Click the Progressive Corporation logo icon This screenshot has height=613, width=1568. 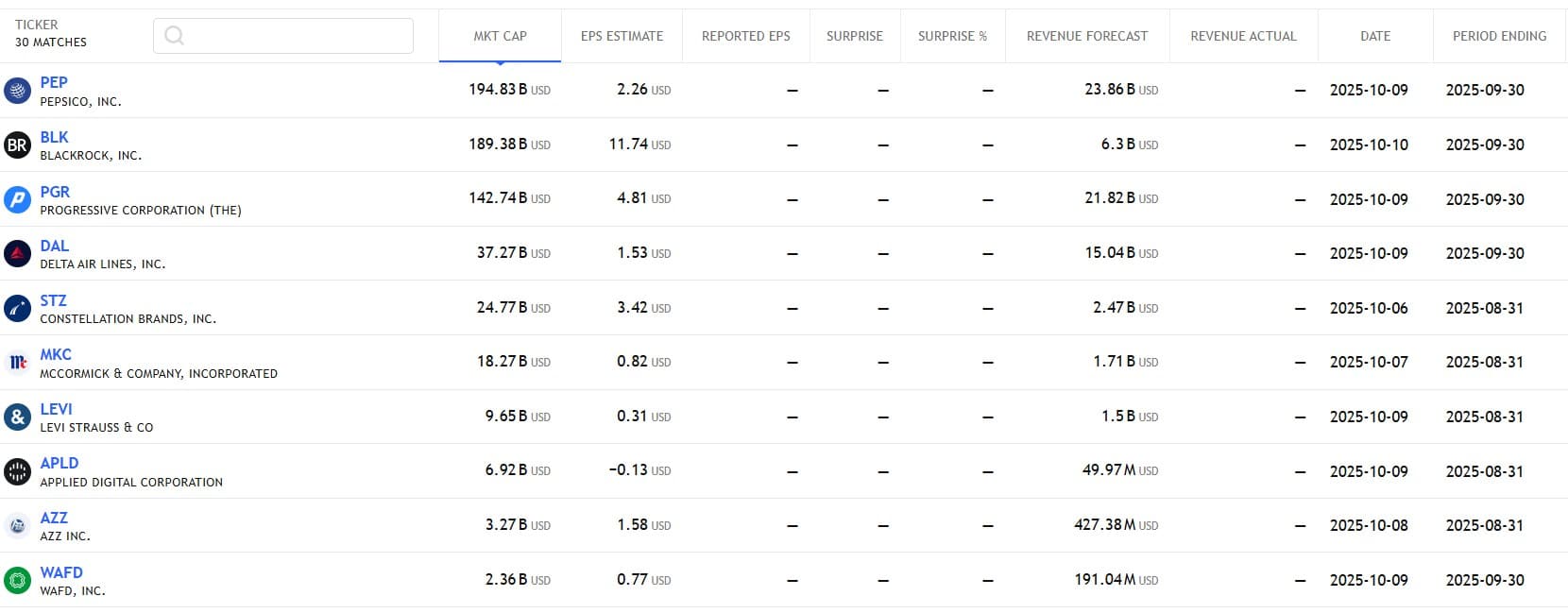[17, 199]
